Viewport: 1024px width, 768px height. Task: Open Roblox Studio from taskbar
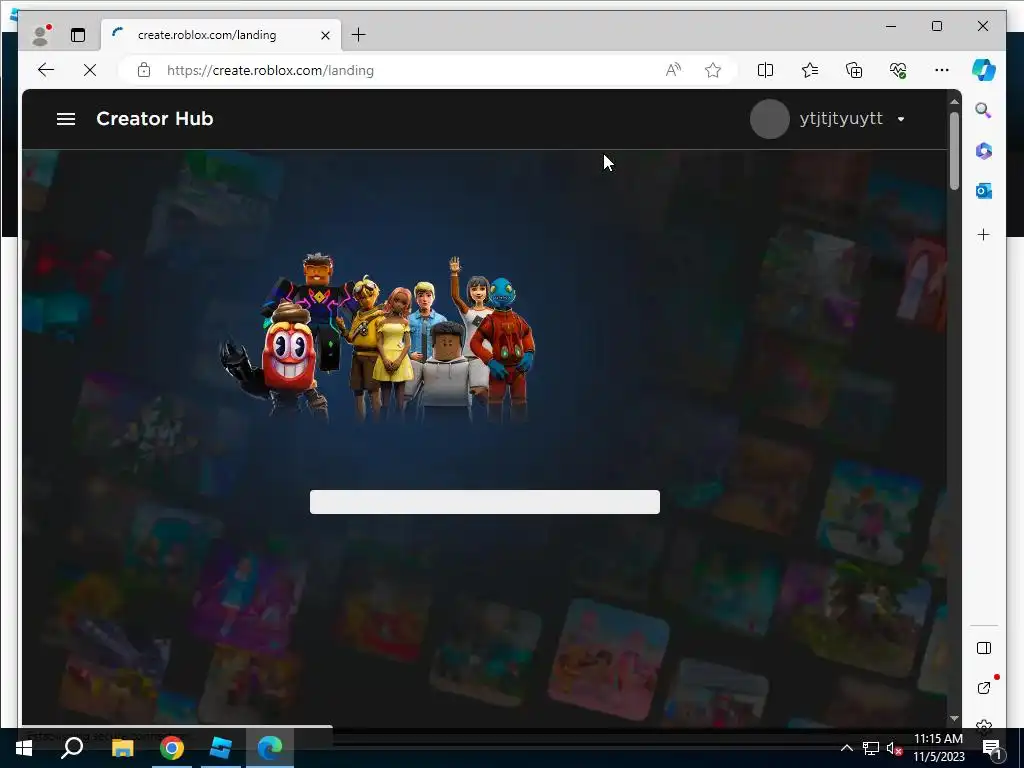coord(221,748)
